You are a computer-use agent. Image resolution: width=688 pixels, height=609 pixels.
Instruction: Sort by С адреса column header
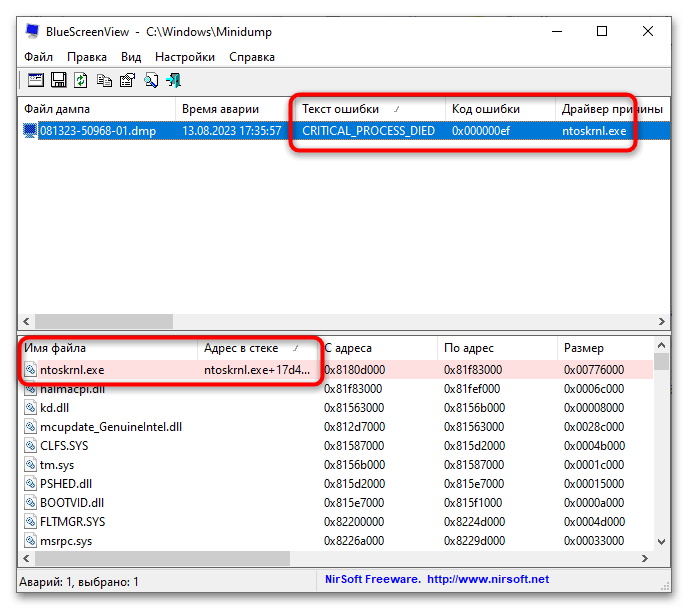tap(379, 348)
